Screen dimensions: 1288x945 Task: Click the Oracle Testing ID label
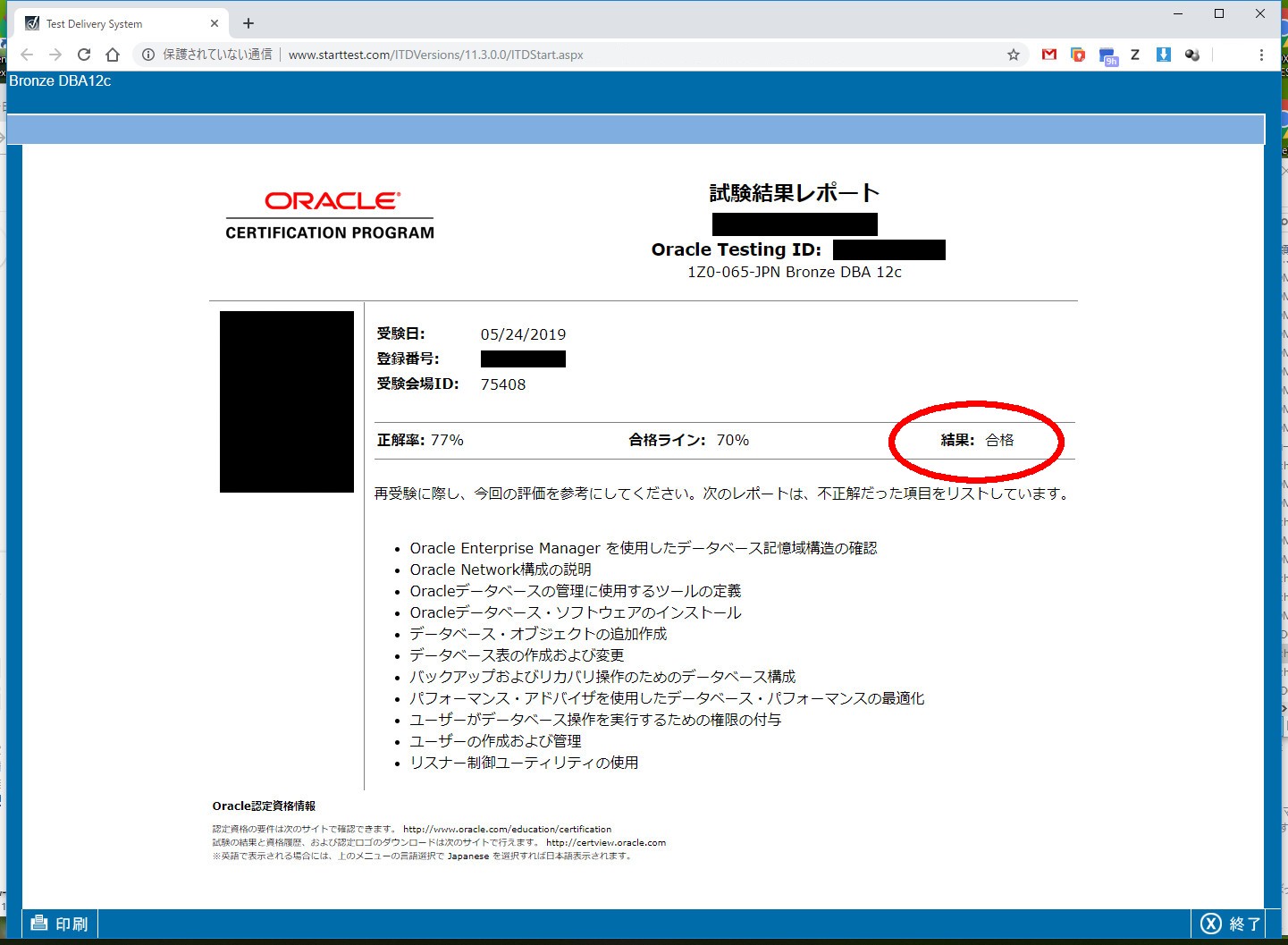tap(737, 249)
